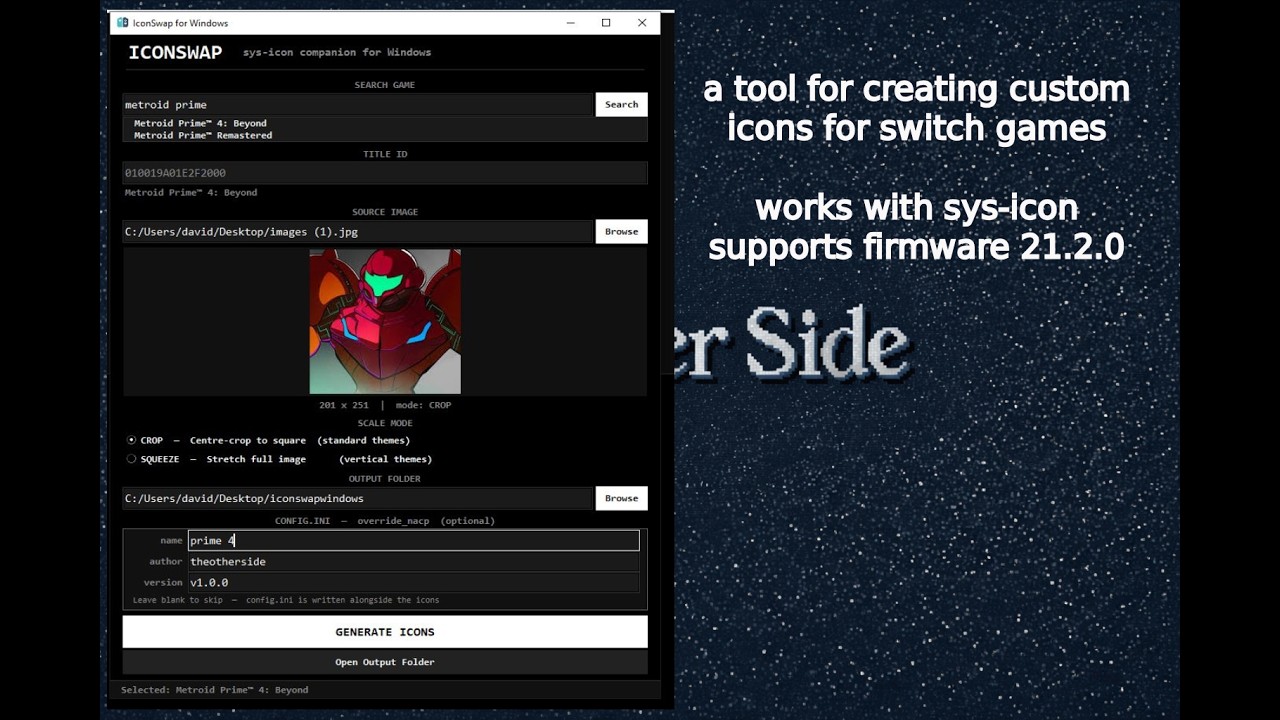1280x720 pixels.
Task: Click GENERATE ICONS button
Action: 385,632
